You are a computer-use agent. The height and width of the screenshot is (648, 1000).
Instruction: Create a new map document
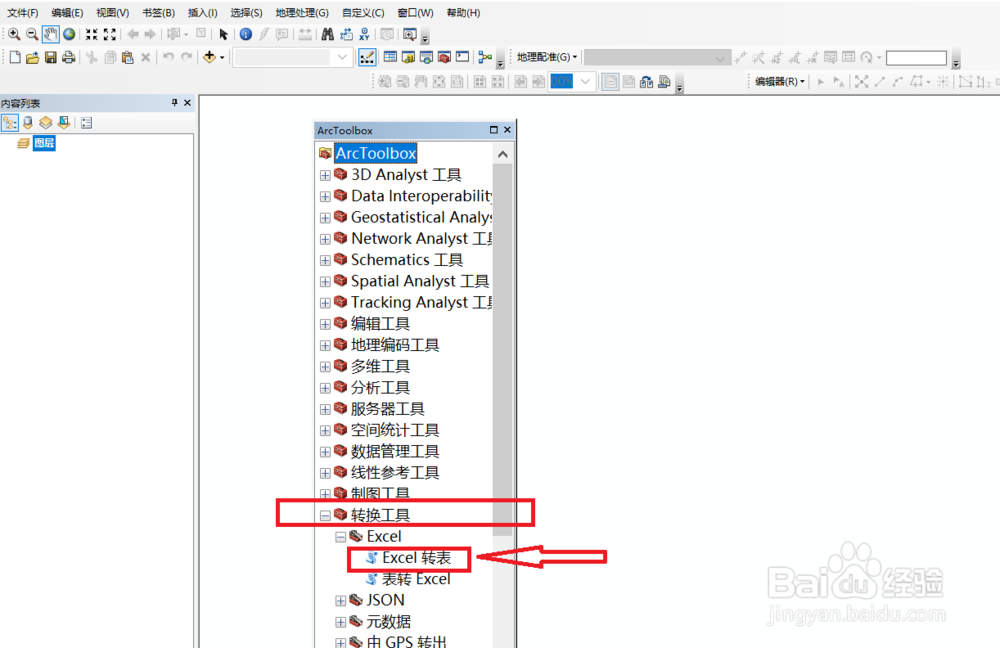point(15,57)
